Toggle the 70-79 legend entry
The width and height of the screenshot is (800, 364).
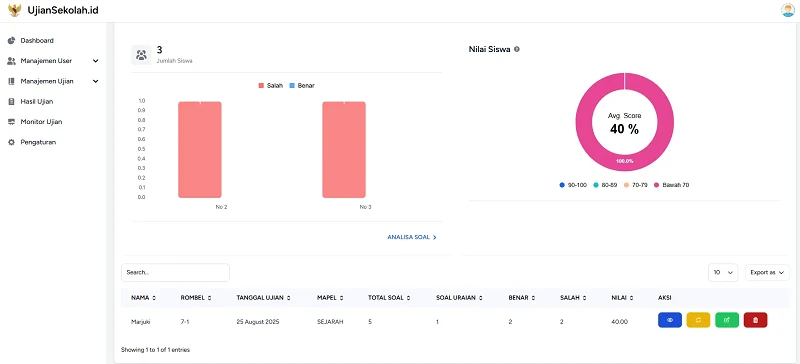coord(636,185)
